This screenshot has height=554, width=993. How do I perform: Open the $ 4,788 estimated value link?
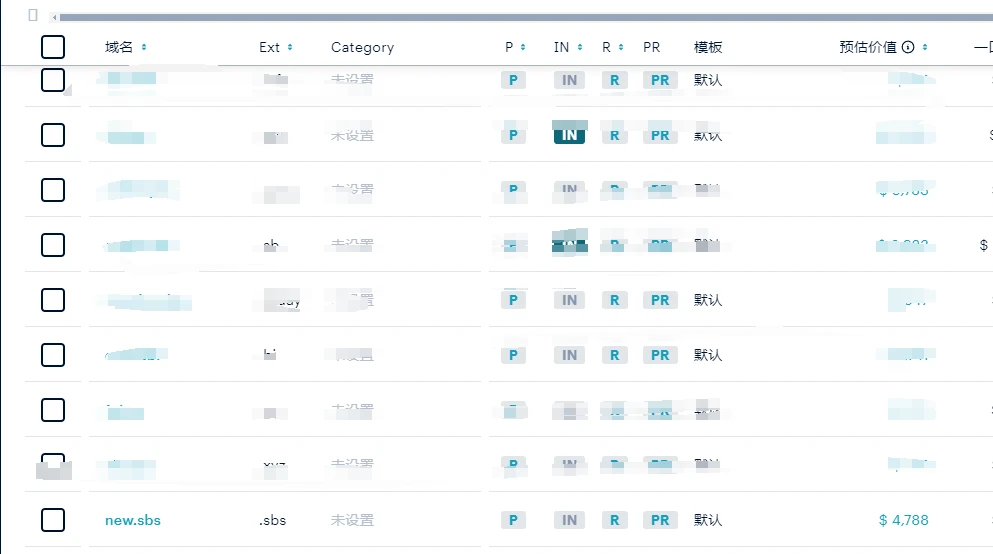tap(903, 520)
